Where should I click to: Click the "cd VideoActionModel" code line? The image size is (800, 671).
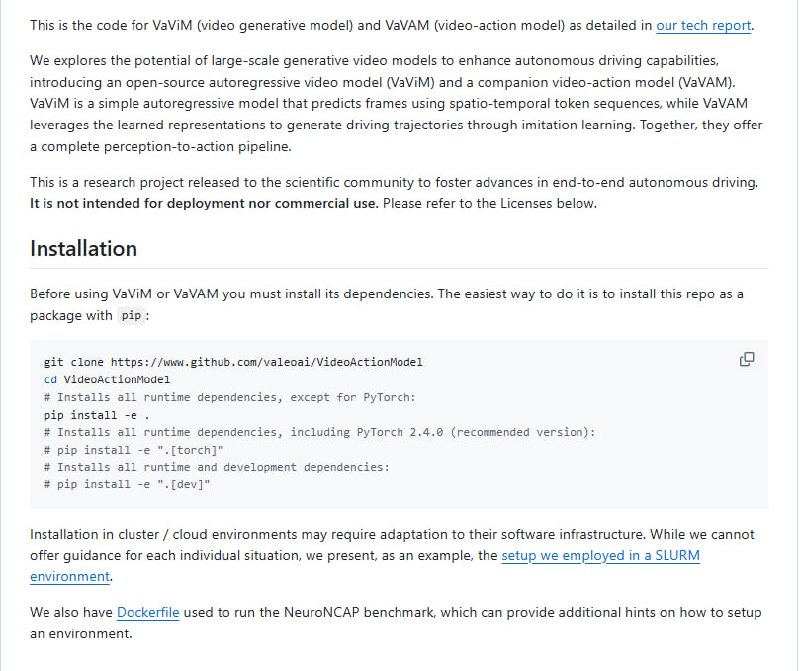click(107, 380)
